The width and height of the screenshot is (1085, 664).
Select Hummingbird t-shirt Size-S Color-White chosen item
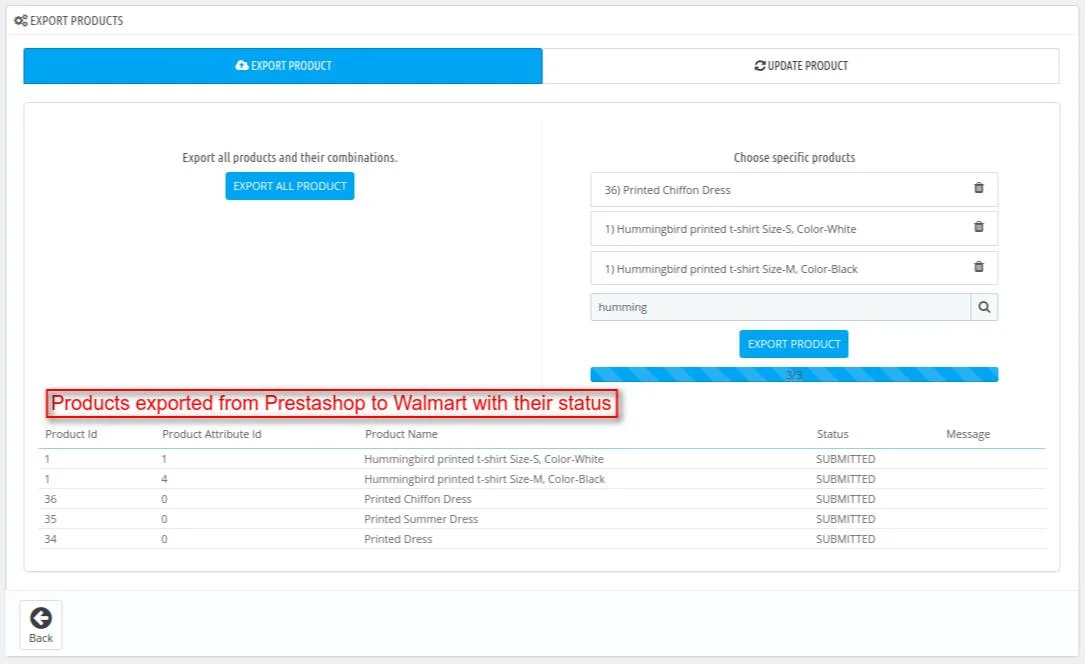pos(794,229)
